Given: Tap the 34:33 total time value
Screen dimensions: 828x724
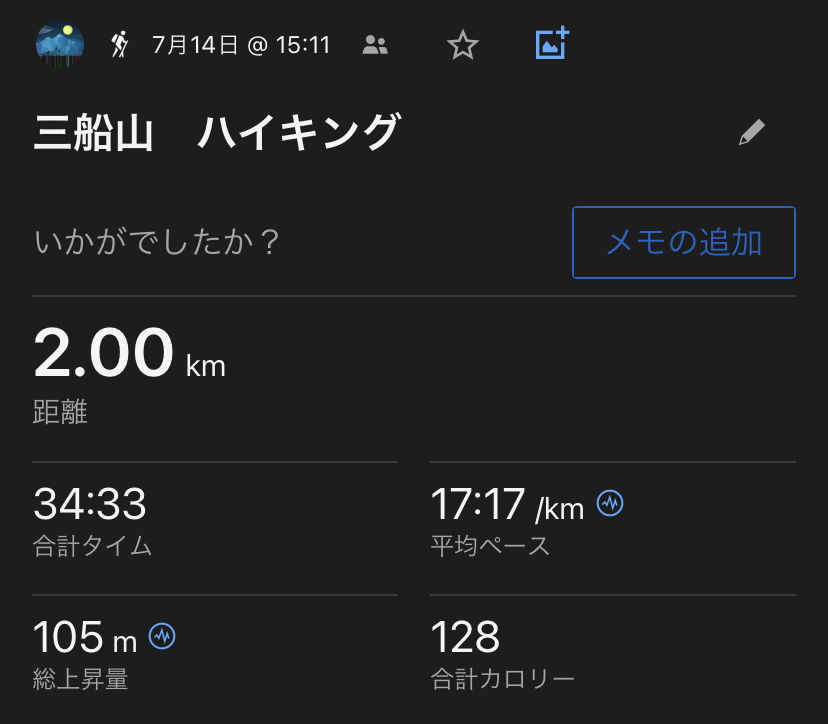Looking at the screenshot, I should 90,504.
